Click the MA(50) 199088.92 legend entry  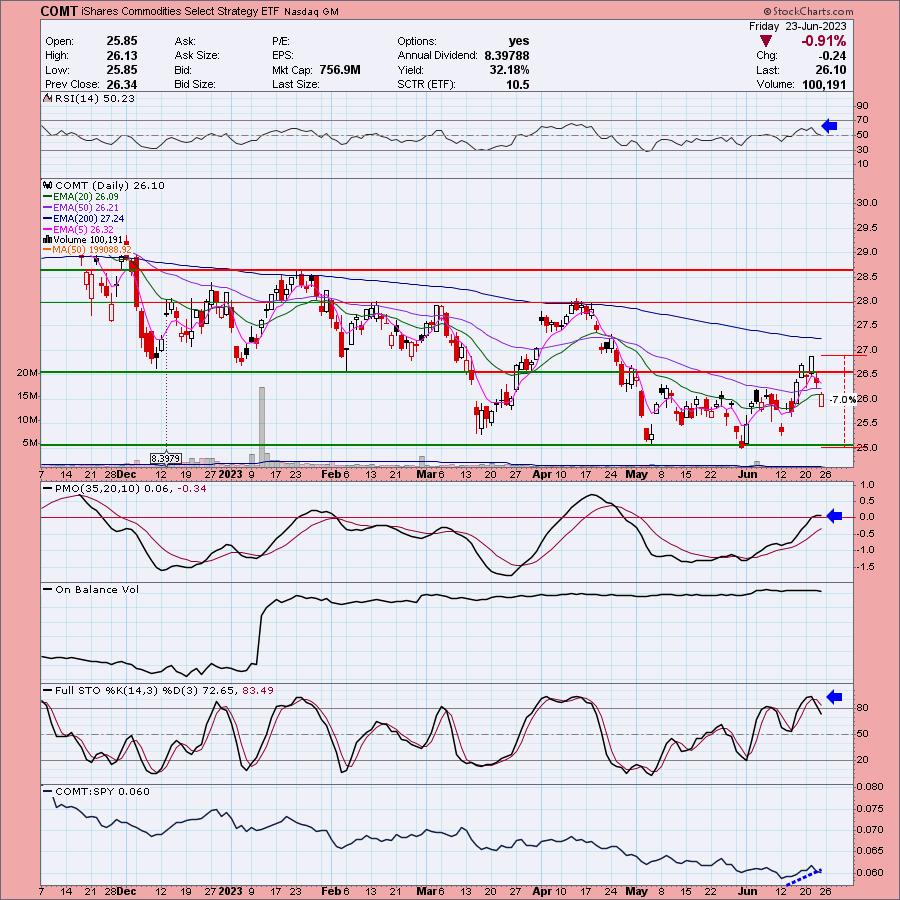[x=87, y=250]
